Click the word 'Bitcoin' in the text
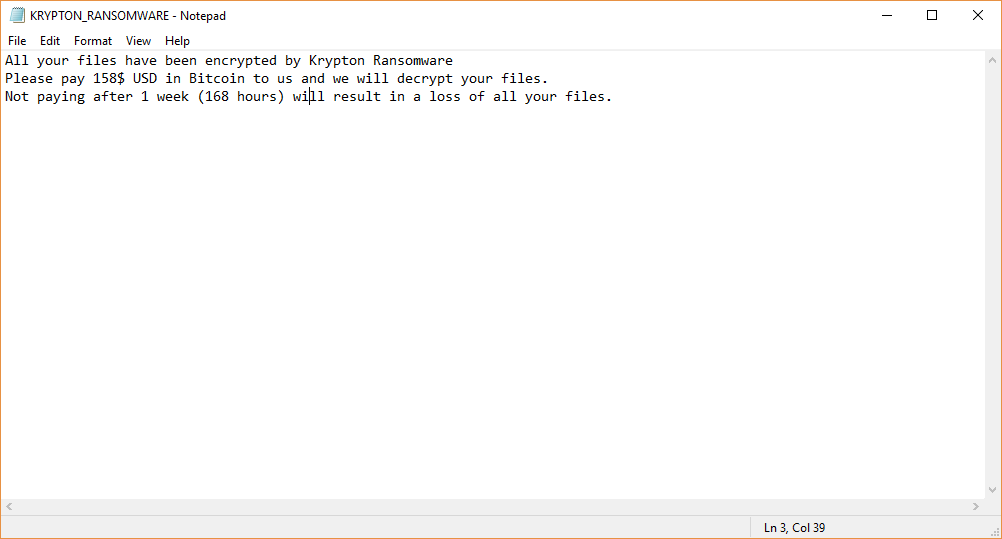 point(217,79)
